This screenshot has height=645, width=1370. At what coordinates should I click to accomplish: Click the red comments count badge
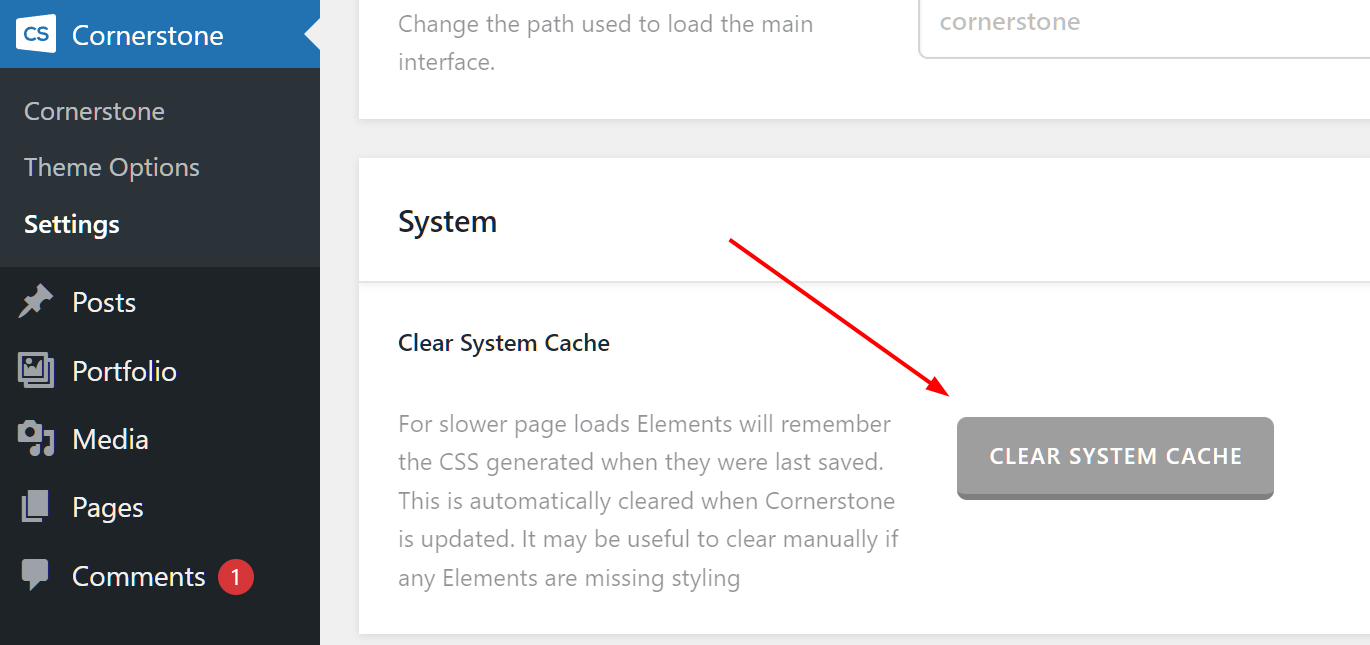pyautogui.click(x=236, y=577)
